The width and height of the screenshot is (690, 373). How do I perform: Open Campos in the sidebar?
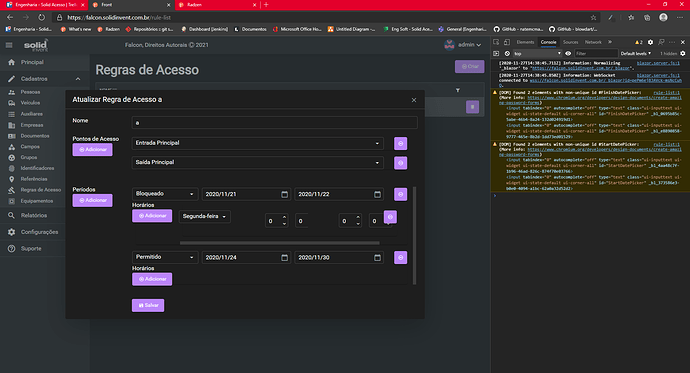tap(30, 146)
